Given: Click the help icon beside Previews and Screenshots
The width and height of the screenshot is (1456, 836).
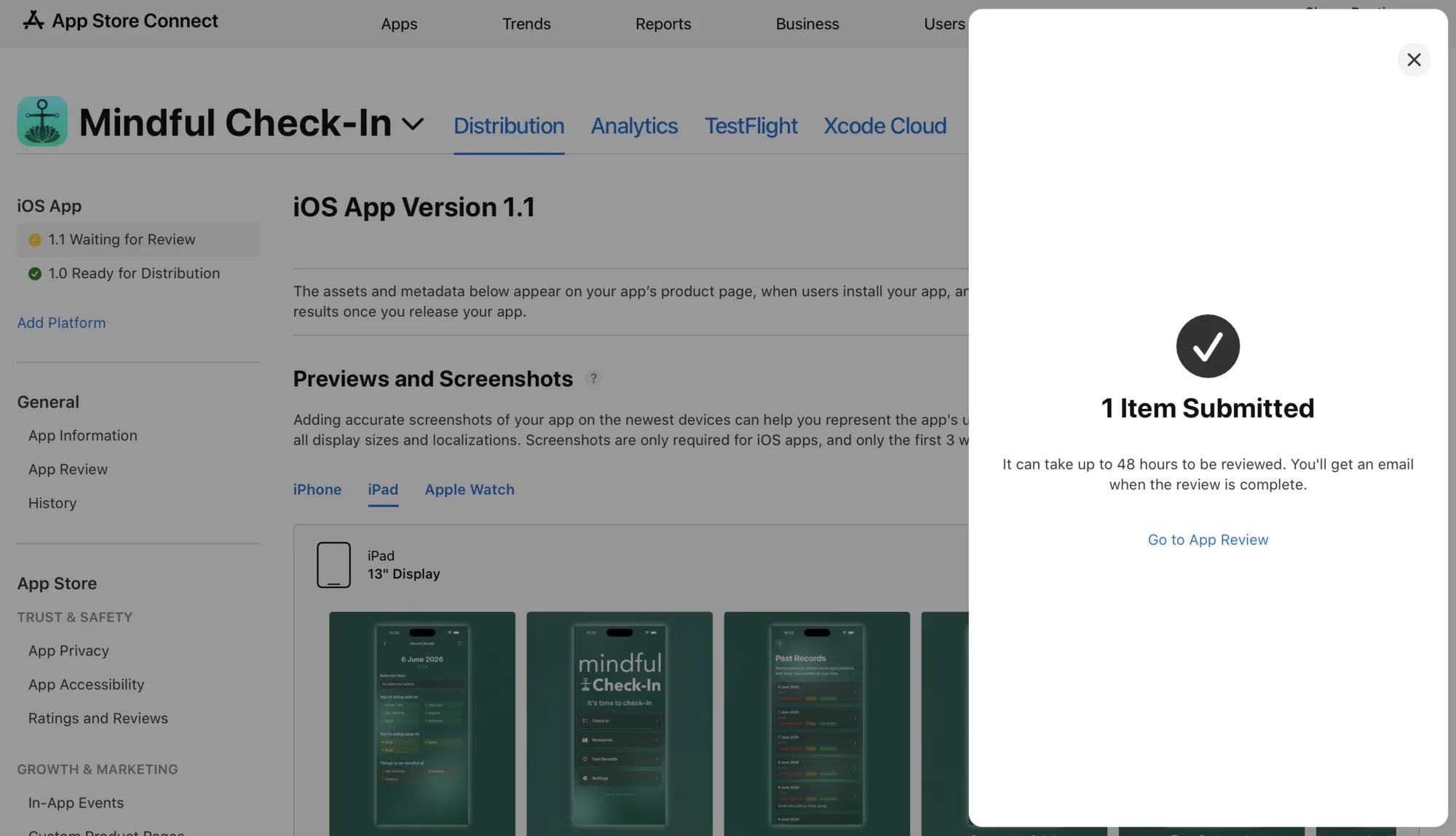Looking at the screenshot, I should (593, 378).
